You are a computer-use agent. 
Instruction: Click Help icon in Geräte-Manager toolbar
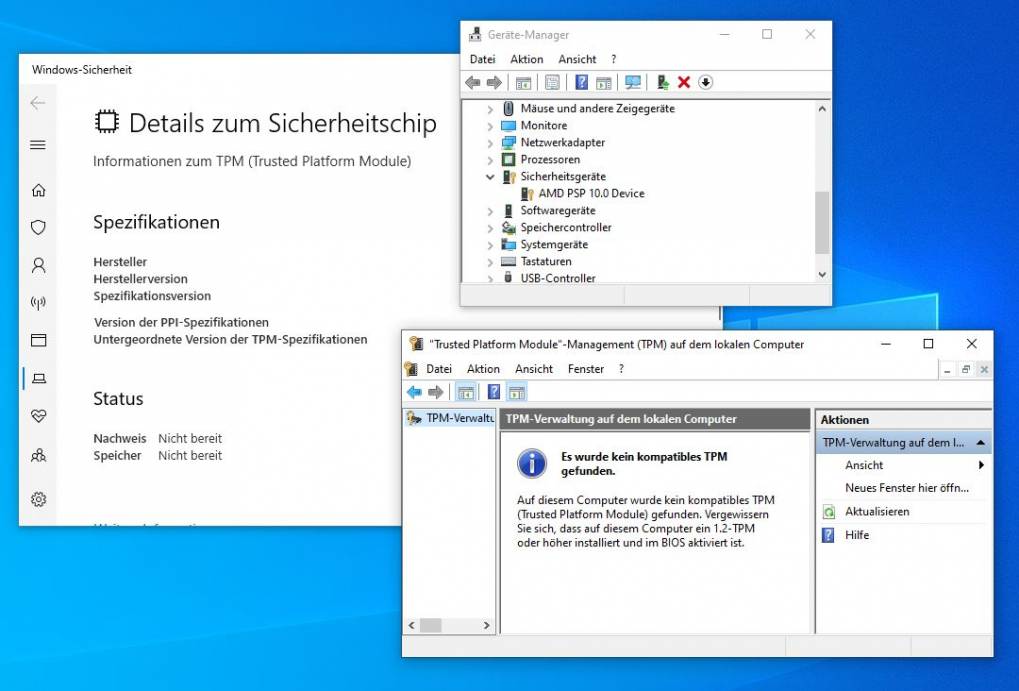[x=582, y=83]
